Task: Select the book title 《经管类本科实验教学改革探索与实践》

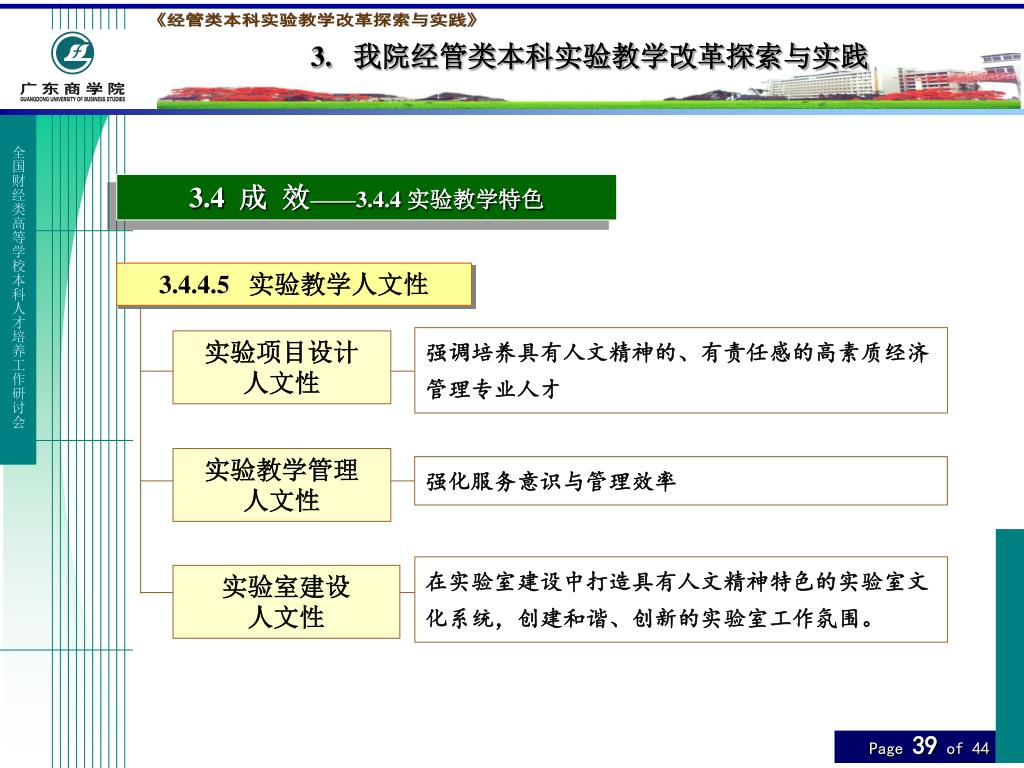Action: coord(317,21)
